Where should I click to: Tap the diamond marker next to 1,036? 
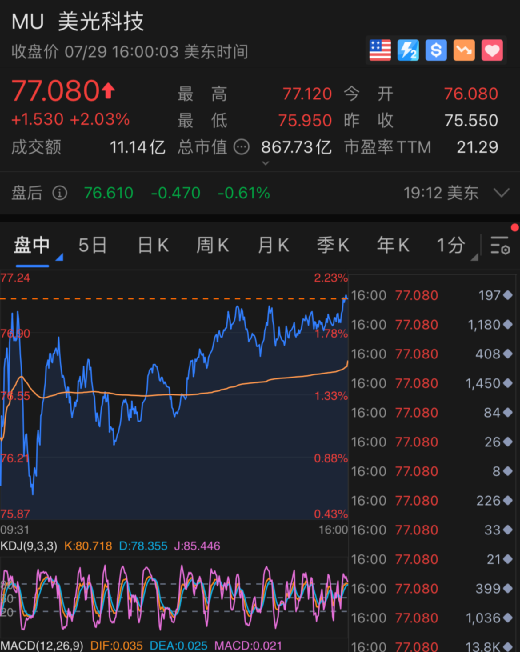pos(508,618)
